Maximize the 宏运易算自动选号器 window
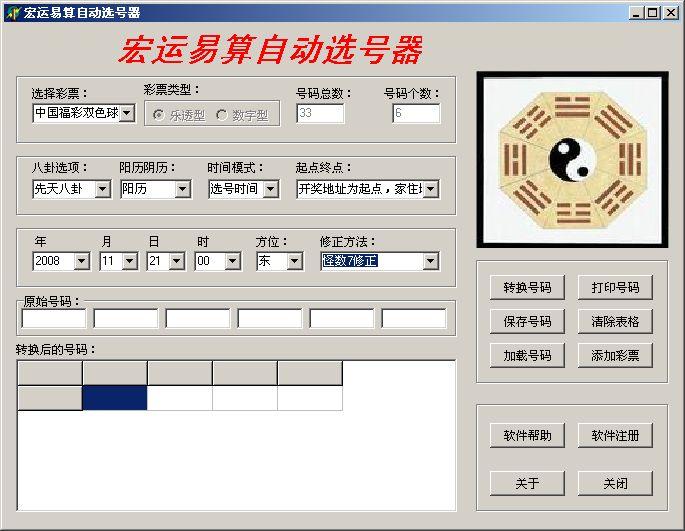The image size is (685, 531). pyautogui.click(x=652, y=13)
